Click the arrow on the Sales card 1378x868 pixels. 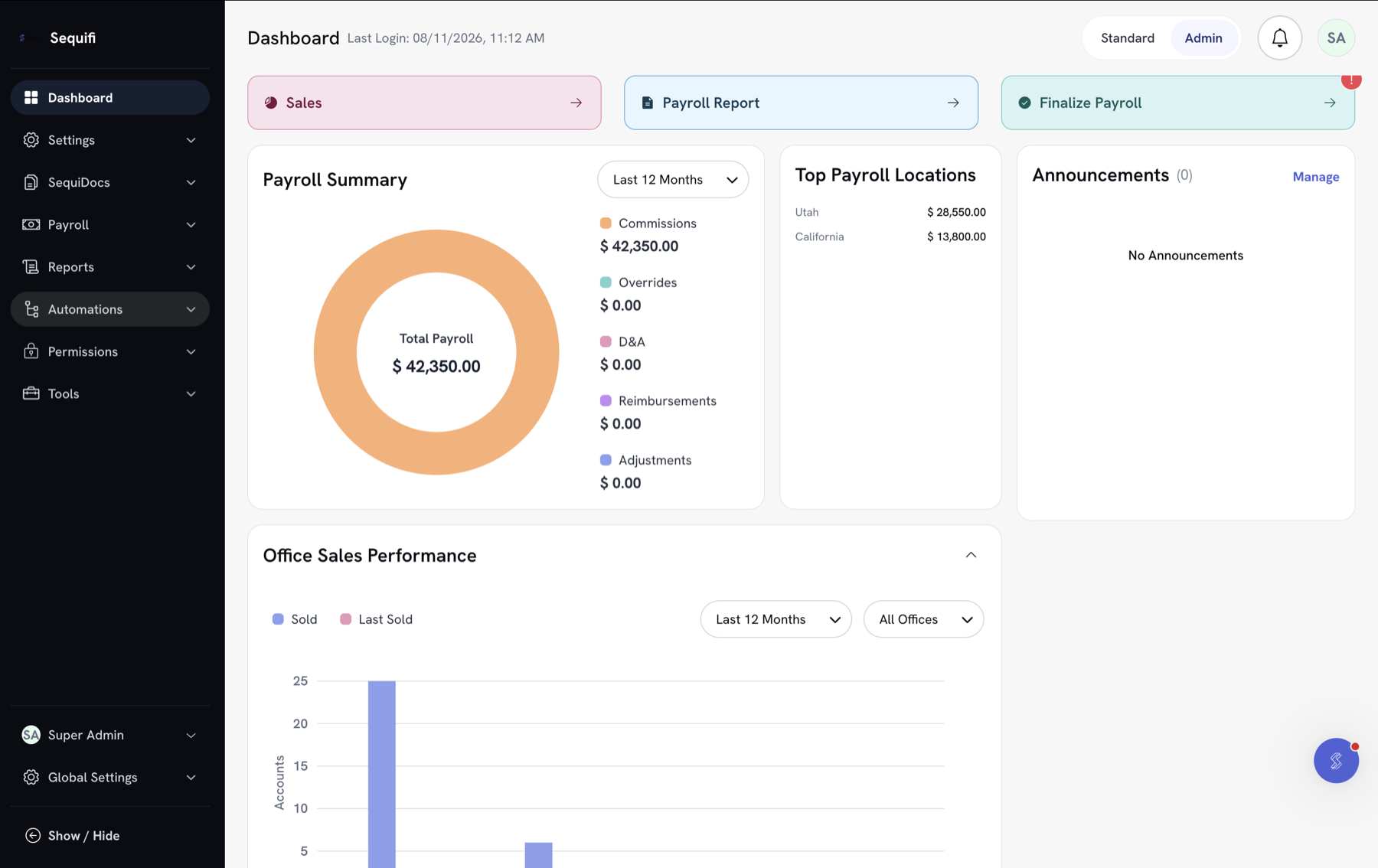coord(576,103)
